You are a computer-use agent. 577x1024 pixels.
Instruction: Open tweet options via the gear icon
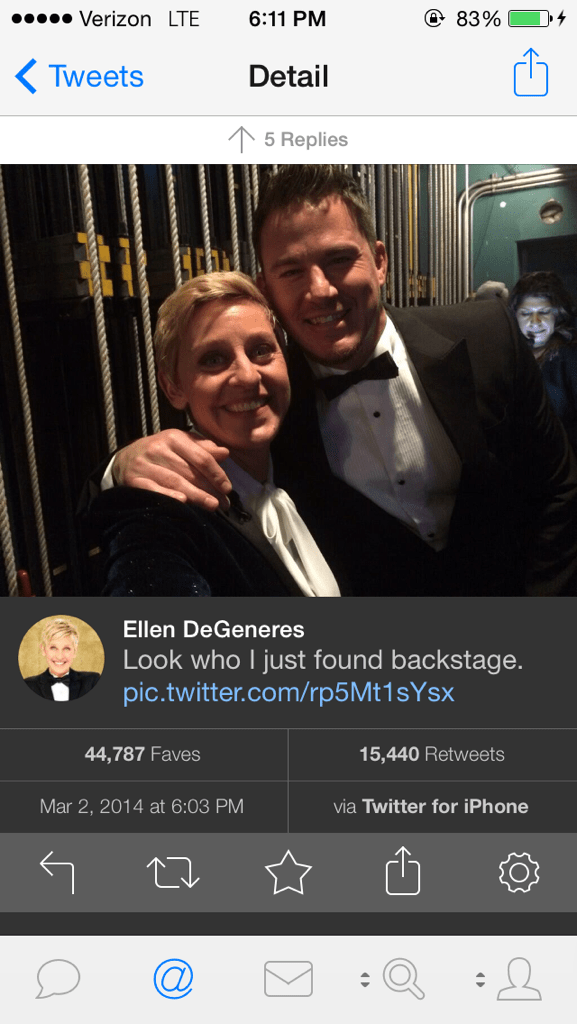click(519, 872)
